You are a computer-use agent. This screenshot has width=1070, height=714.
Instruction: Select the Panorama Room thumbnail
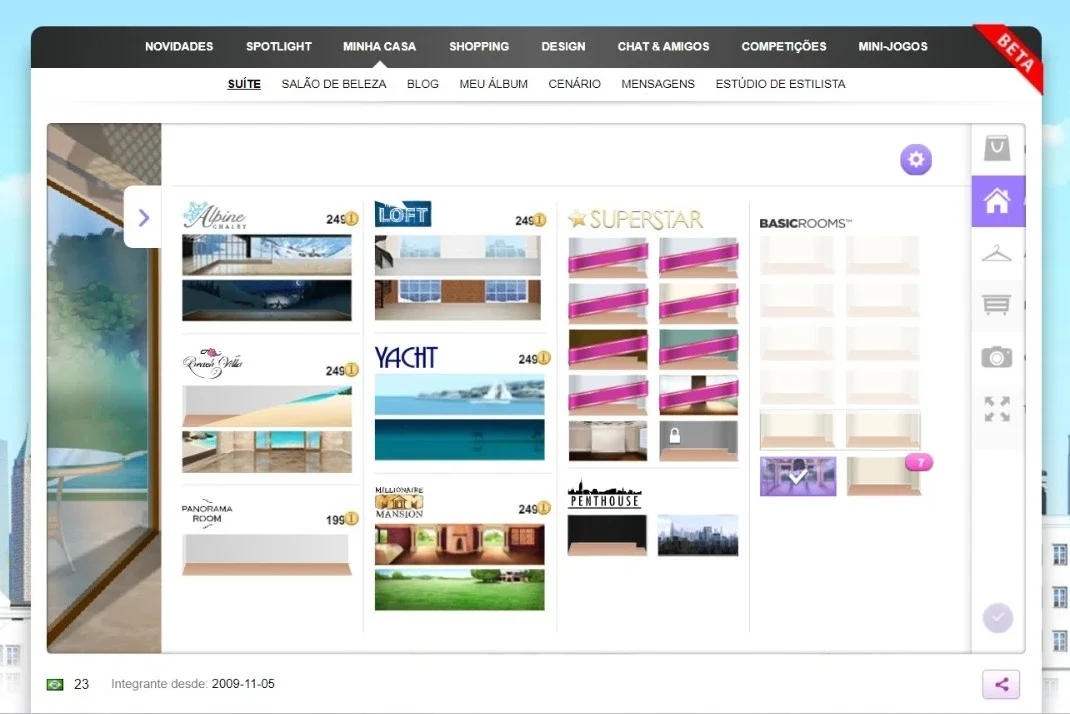[267, 555]
